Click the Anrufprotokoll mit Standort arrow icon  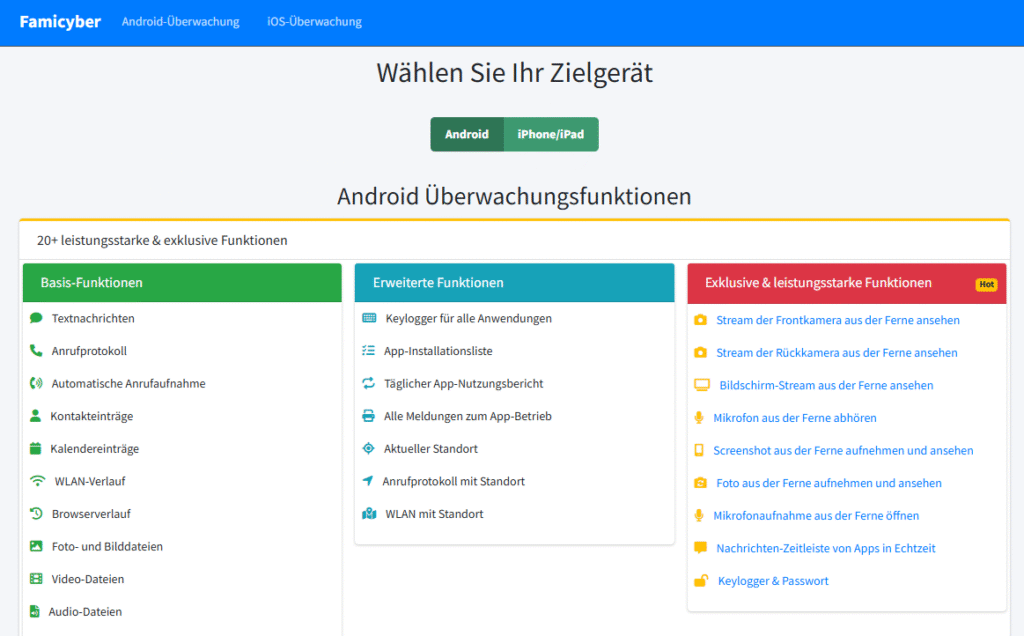click(368, 481)
